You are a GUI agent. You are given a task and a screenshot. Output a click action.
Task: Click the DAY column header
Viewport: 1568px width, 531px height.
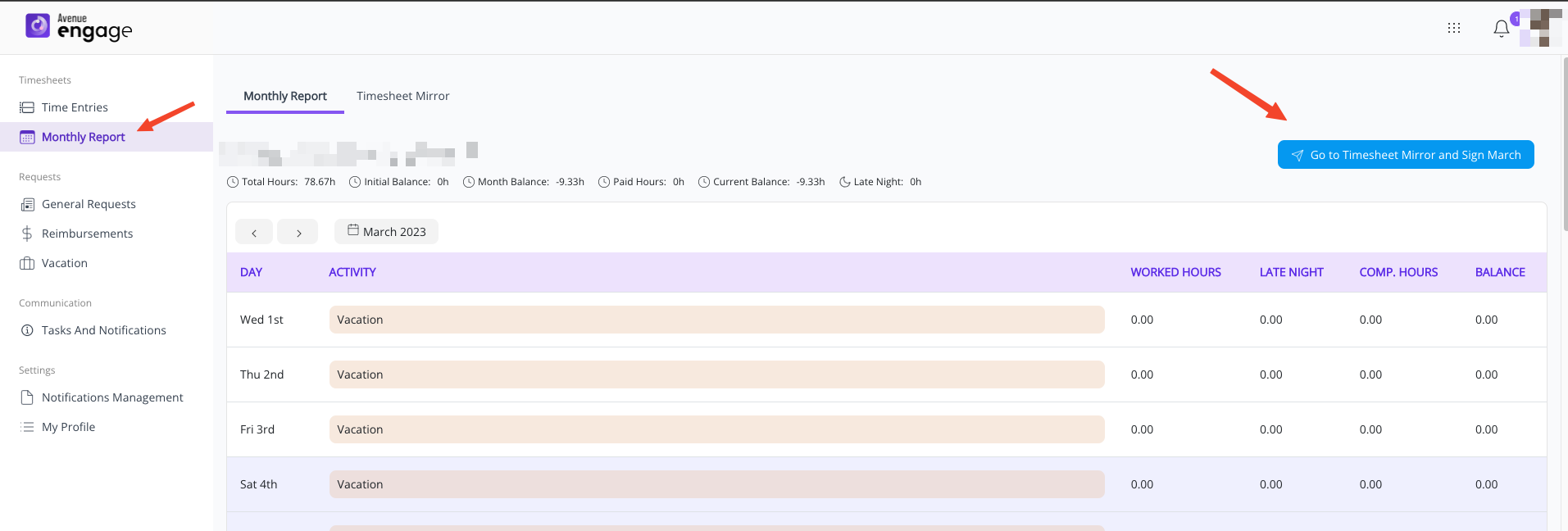(x=251, y=272)
